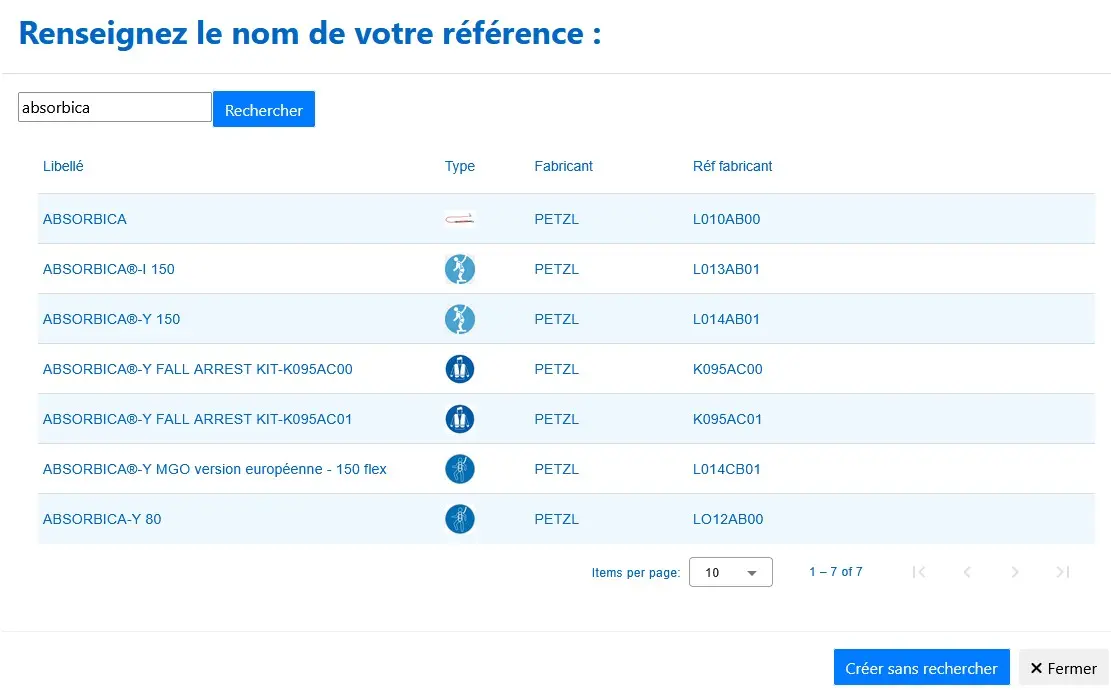Click the last page pagination arrow
Image resolution: width=1111 pixels, height=691 pixels.
(x=1063, y=571)
